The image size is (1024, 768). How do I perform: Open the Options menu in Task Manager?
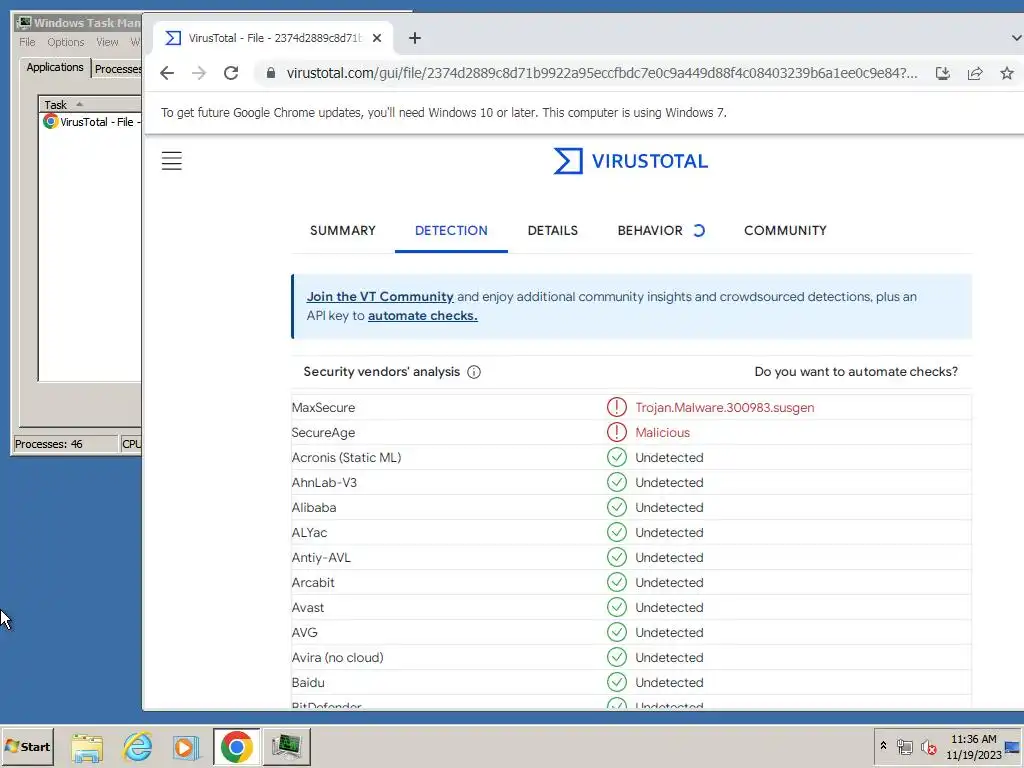(x=65, y=42)
